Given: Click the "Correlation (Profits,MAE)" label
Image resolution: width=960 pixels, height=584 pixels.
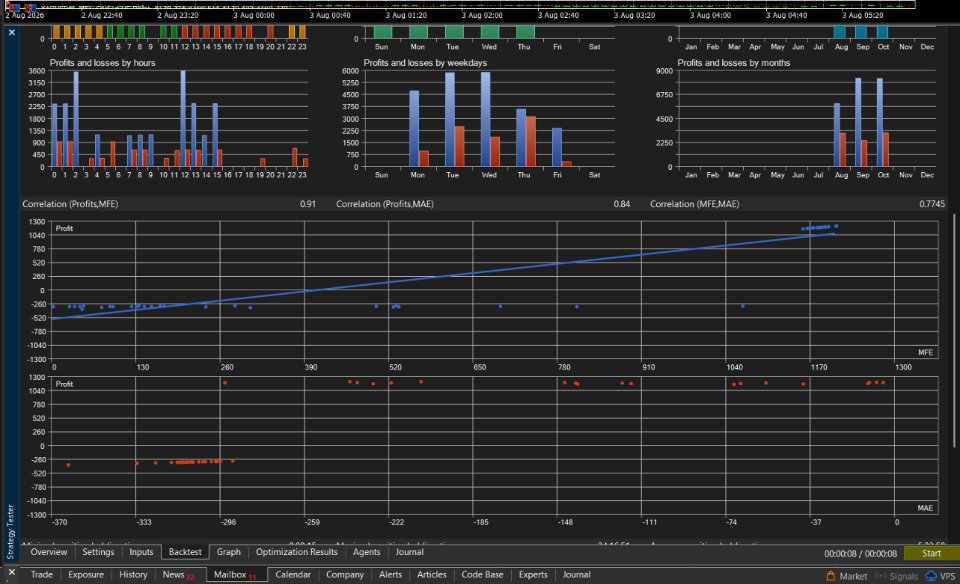Looking at the screenshot, I should (384, 204).
